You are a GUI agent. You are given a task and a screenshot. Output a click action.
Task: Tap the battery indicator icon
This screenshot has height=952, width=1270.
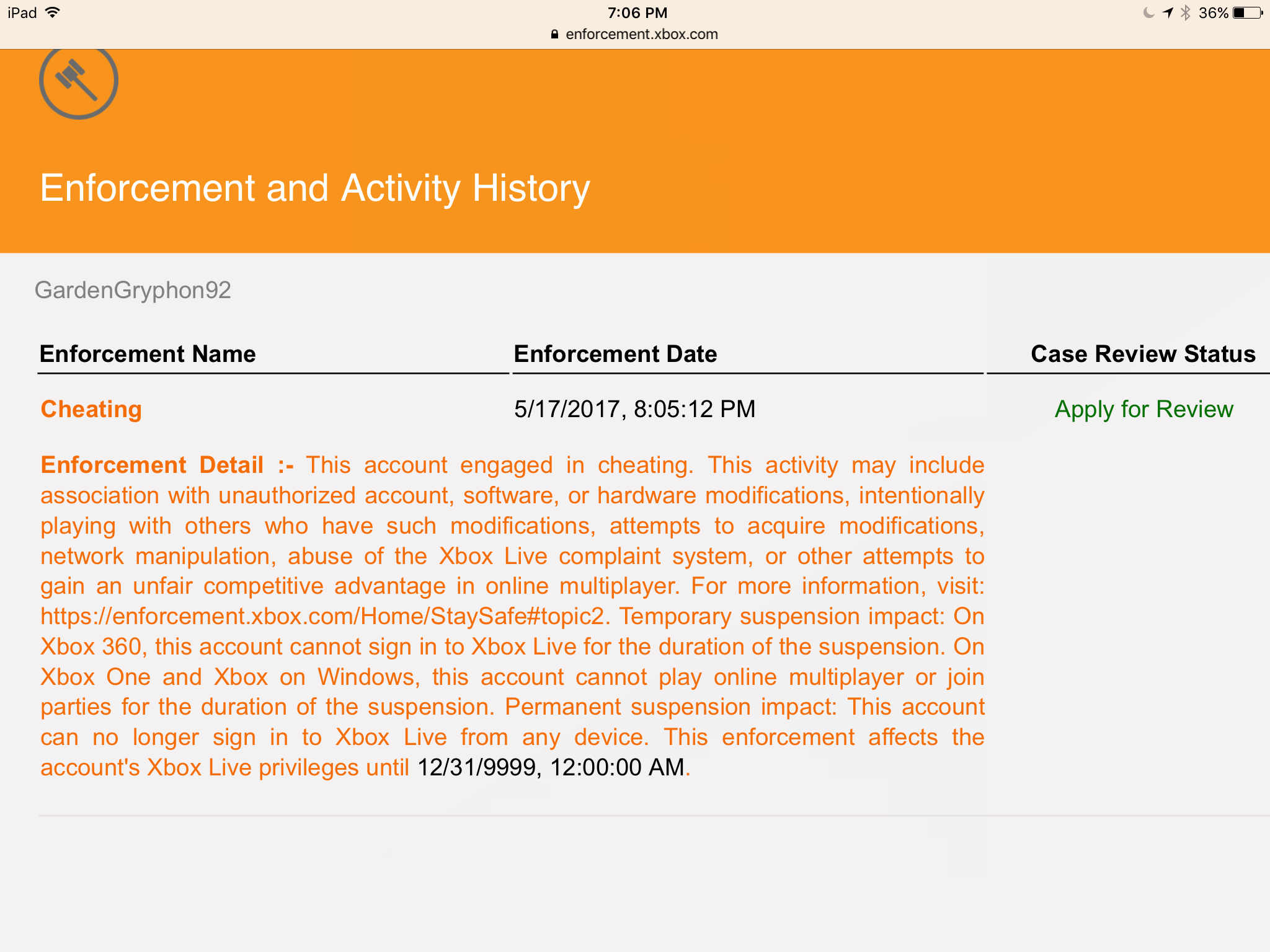click(x=1248, y=12)
